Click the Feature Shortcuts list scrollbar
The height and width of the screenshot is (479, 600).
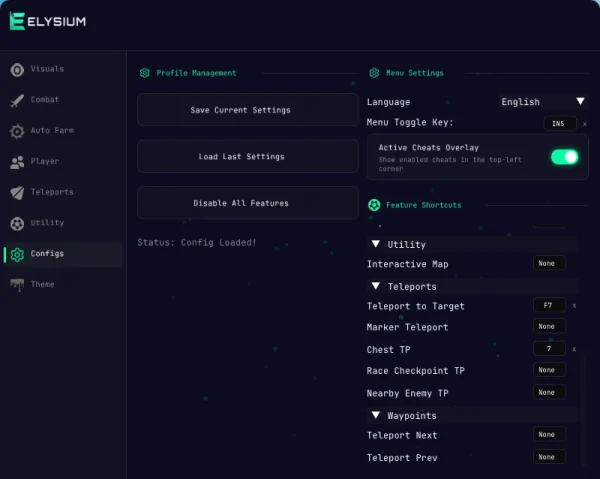tap(584, 409)
